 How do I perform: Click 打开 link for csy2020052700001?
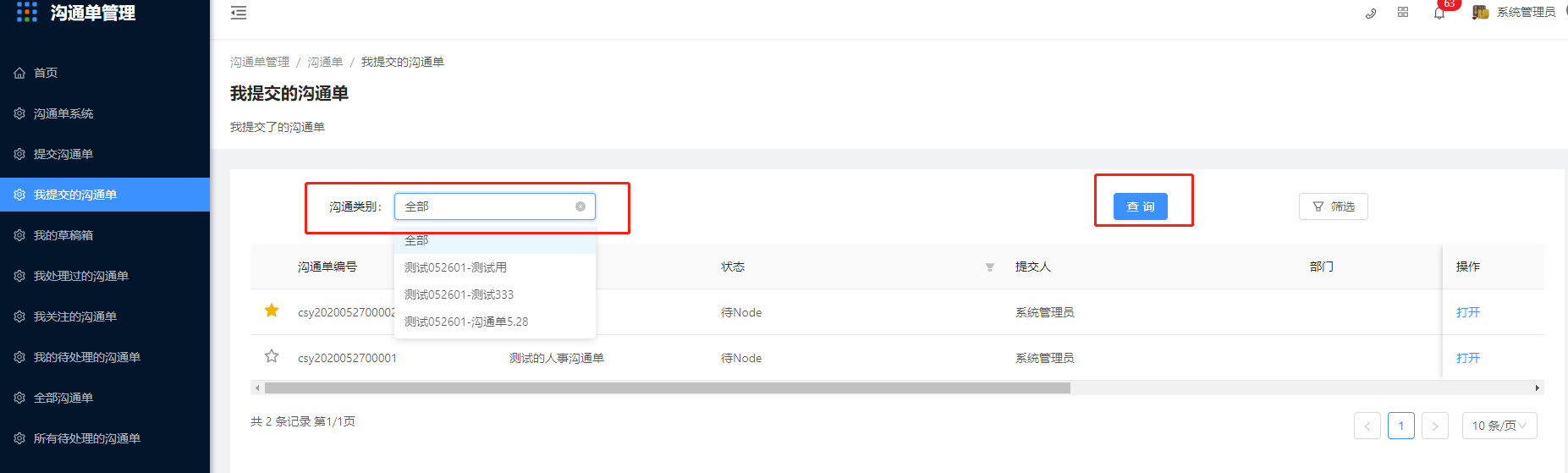tap(1468, 358)
